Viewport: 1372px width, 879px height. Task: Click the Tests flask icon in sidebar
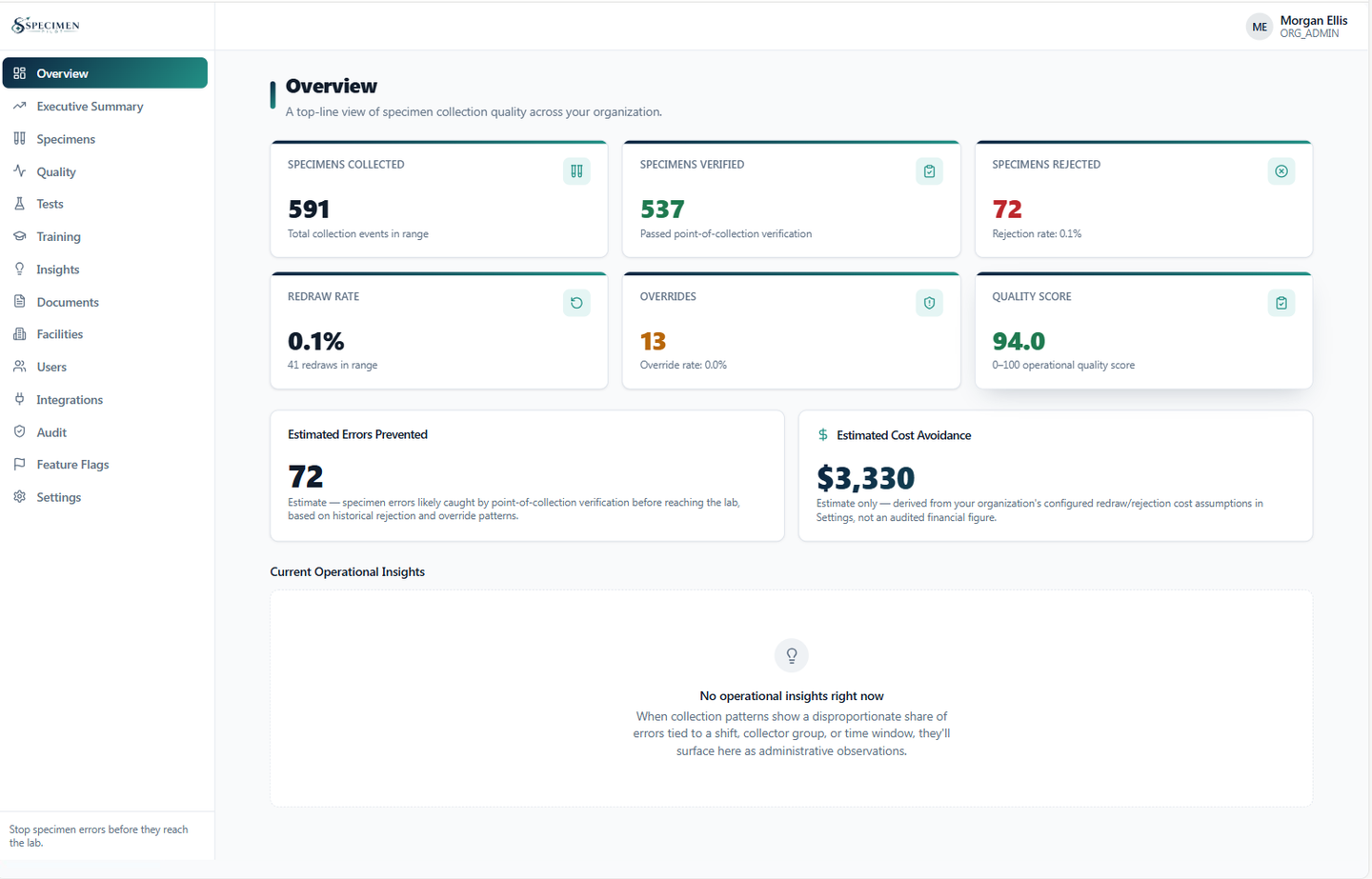(19, 204)
